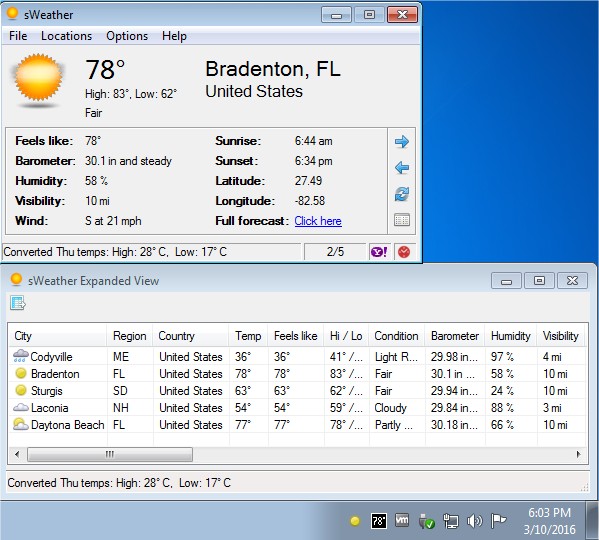Click the 29.94 in... barometer cell
The image size is (599, 540).
(454, 391)
